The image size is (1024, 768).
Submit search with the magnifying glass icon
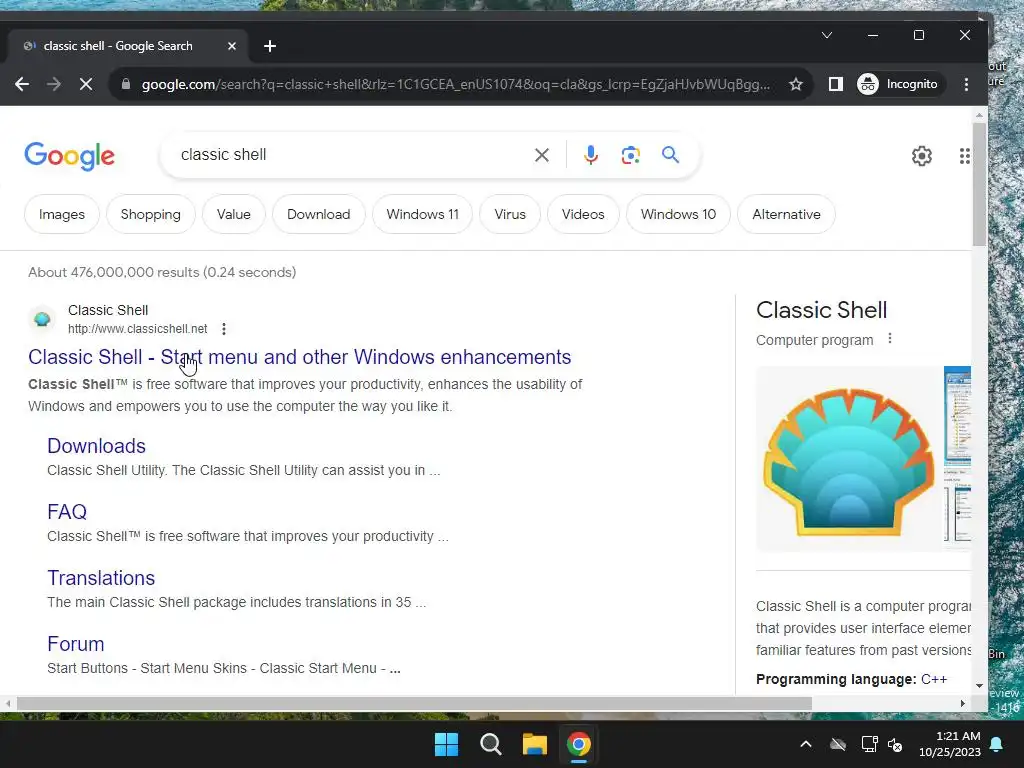pos(670,155)
